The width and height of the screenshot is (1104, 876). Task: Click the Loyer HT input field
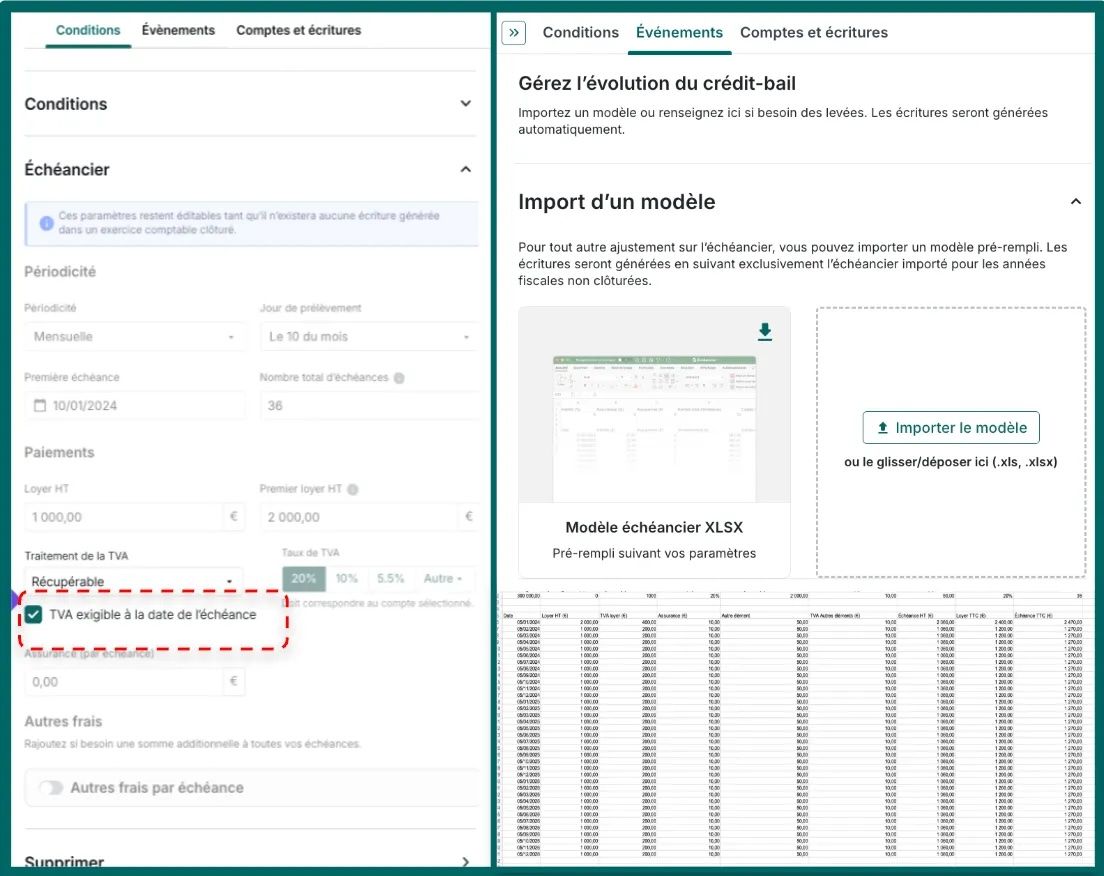click(122, 517)
